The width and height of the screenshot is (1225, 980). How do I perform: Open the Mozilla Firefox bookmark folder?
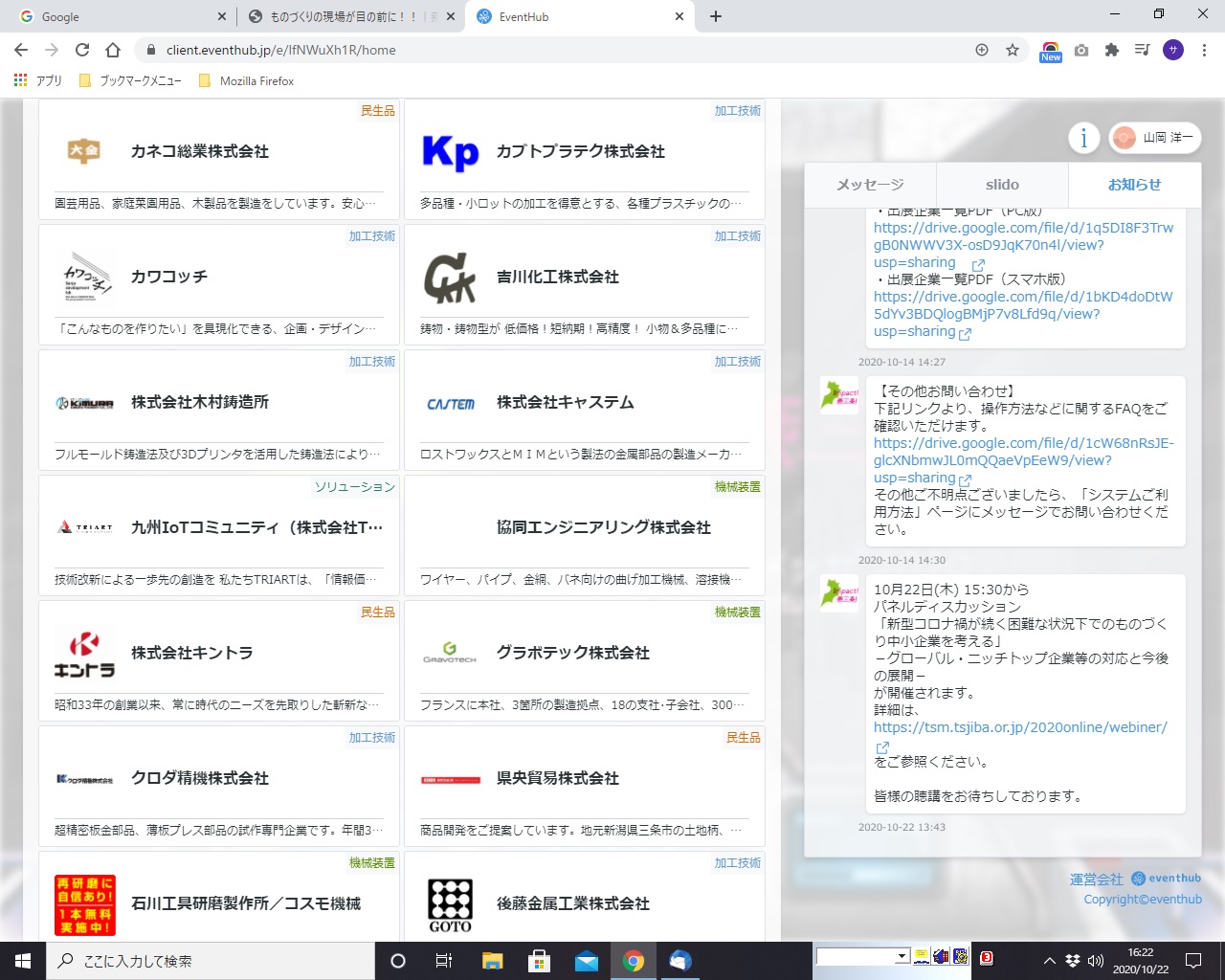(x=246, y=80)
